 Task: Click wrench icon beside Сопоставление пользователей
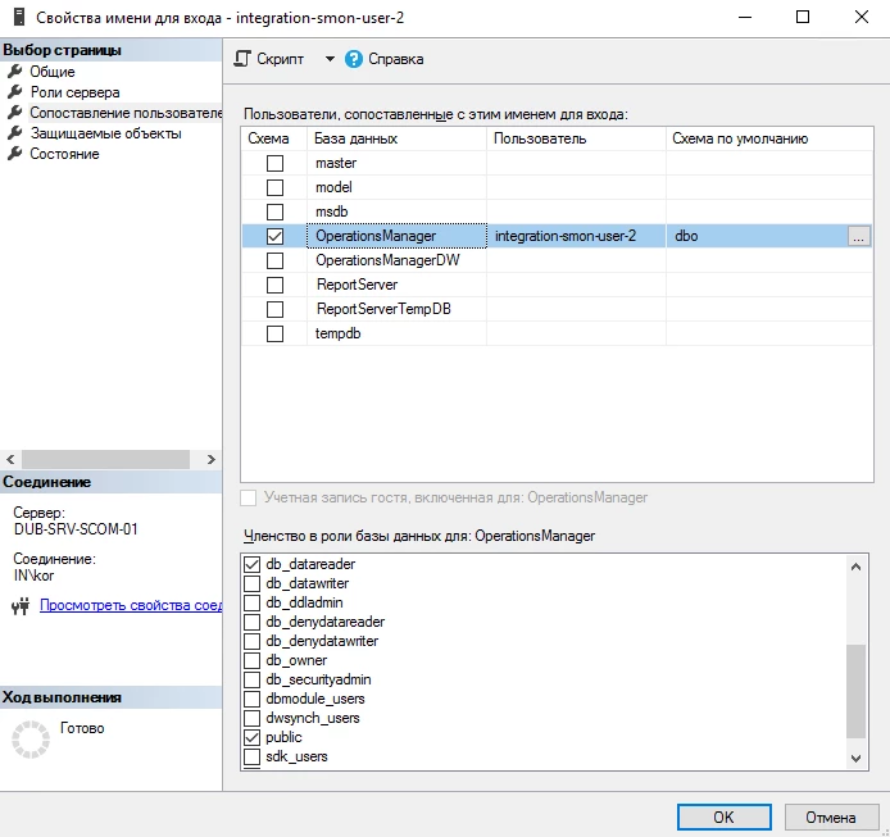(x=14, y=113)
